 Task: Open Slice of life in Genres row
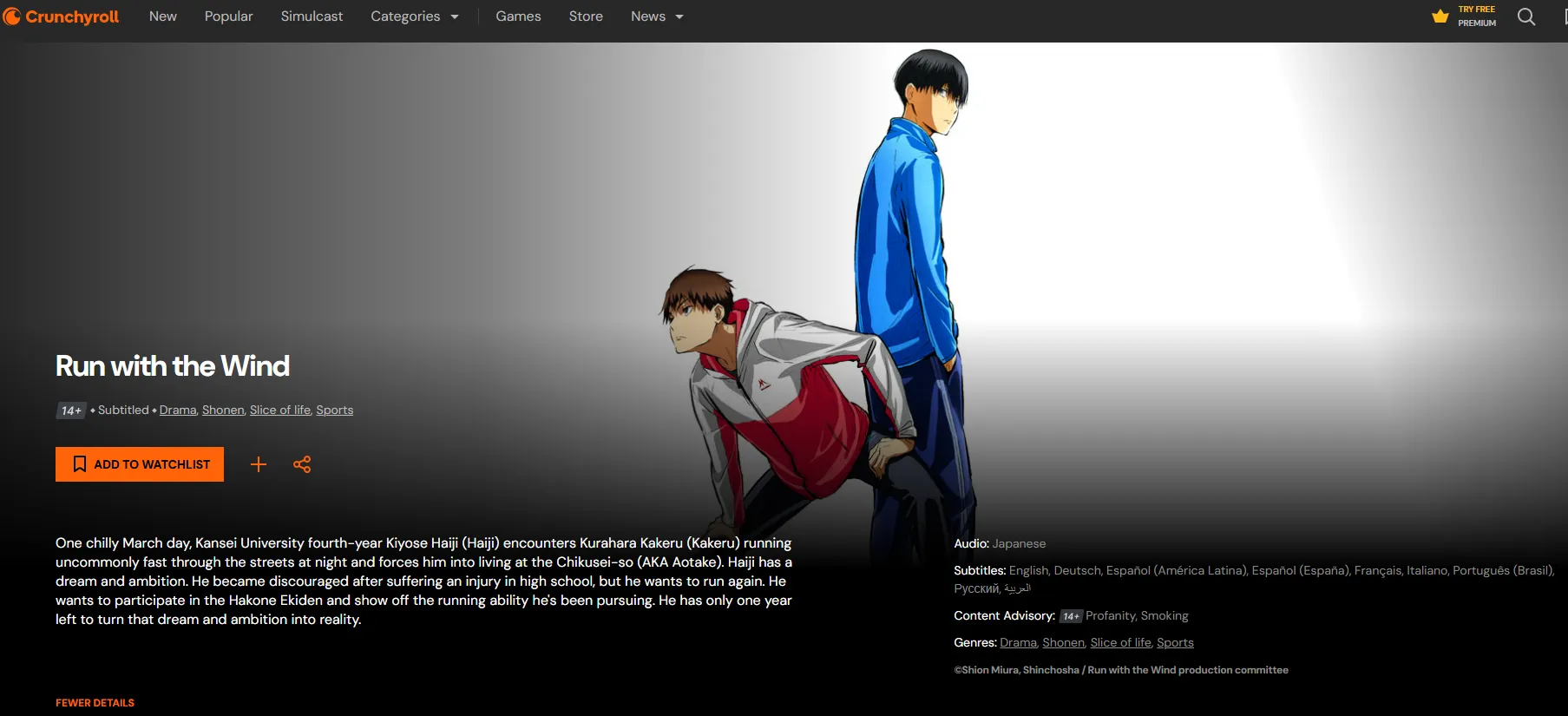click(x=1120, y=643)
